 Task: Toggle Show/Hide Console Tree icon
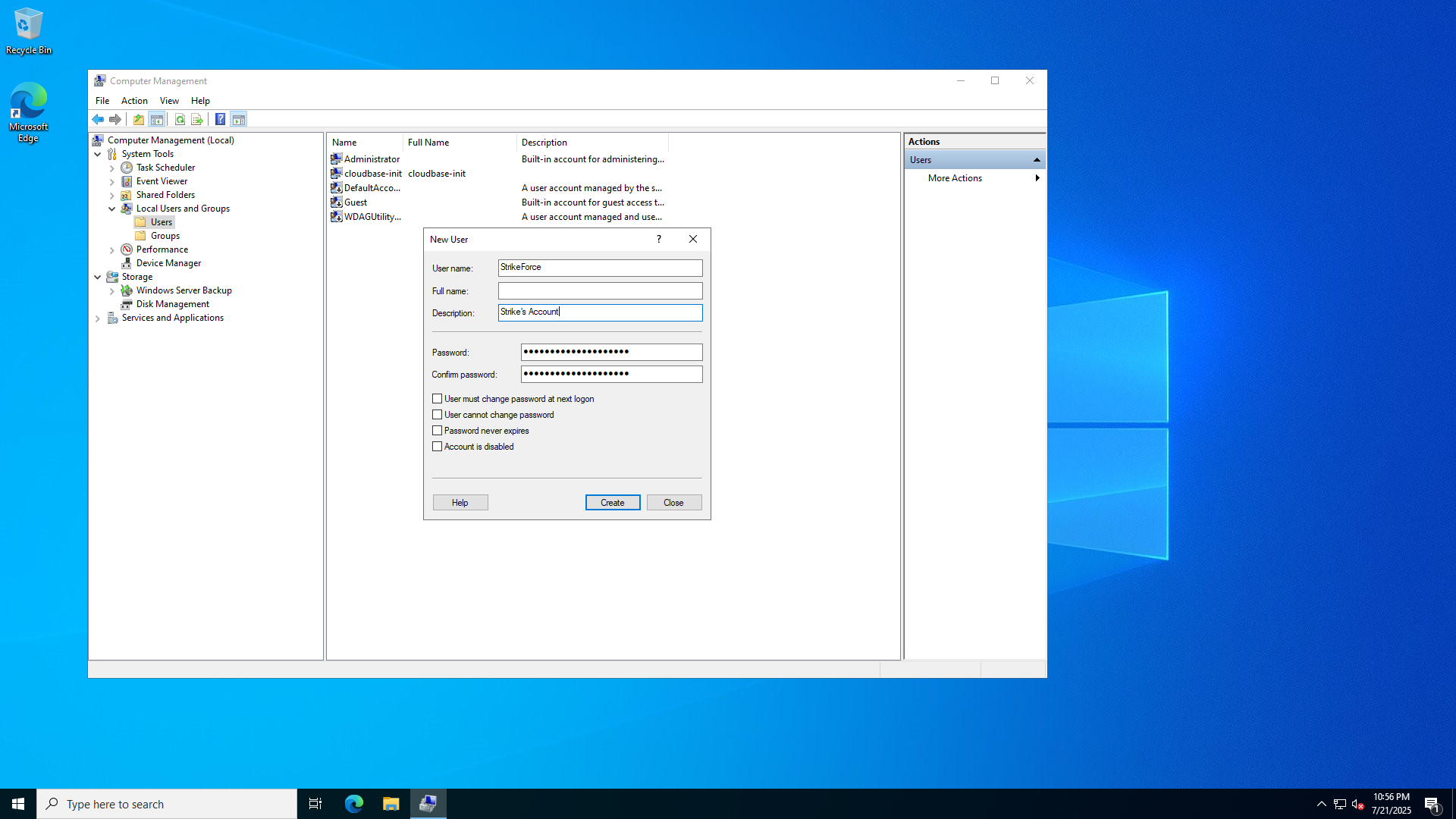157,119
